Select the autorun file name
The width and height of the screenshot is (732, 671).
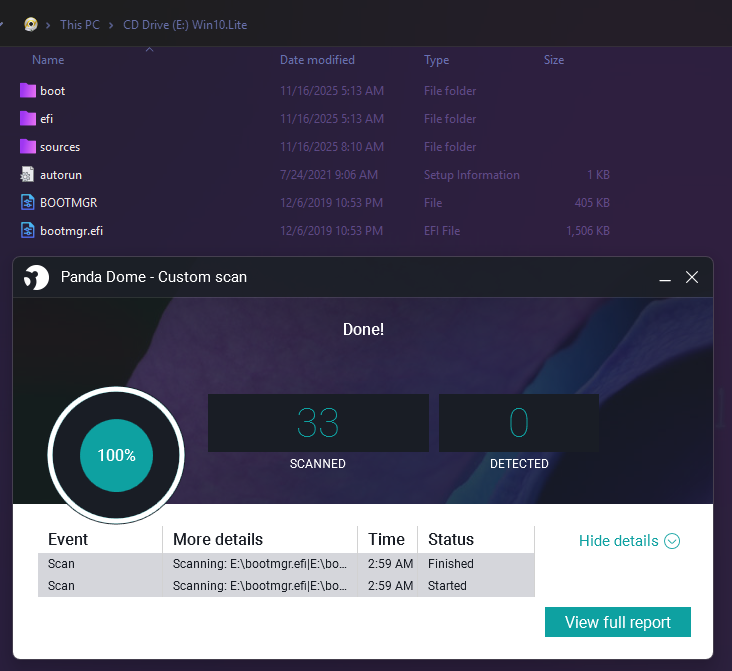61,175
